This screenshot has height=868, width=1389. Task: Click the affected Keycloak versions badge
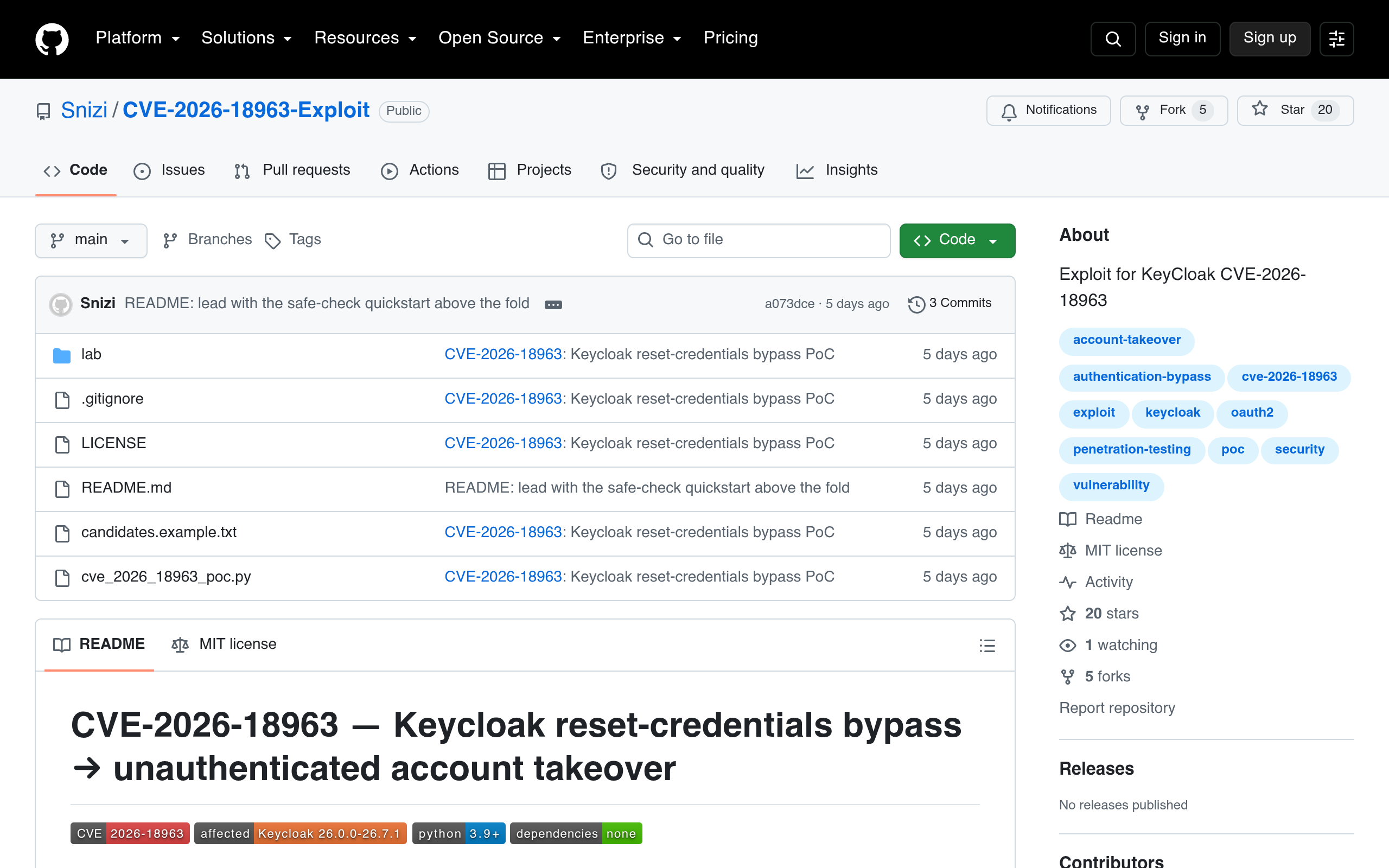point(300,834)
